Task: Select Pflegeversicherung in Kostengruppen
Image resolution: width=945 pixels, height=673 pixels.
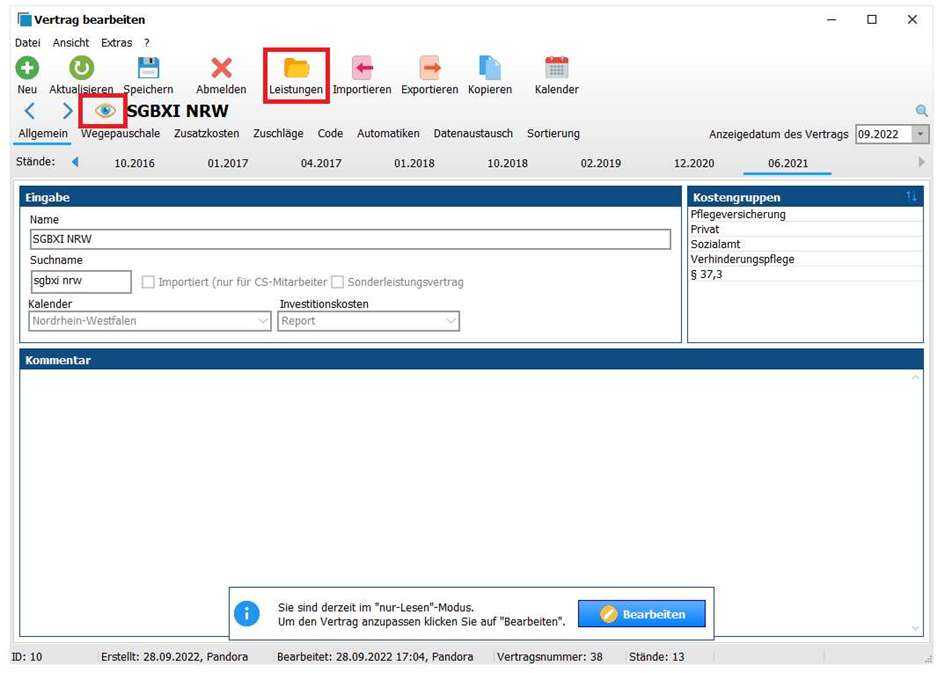Action: (x=805, y=214)
